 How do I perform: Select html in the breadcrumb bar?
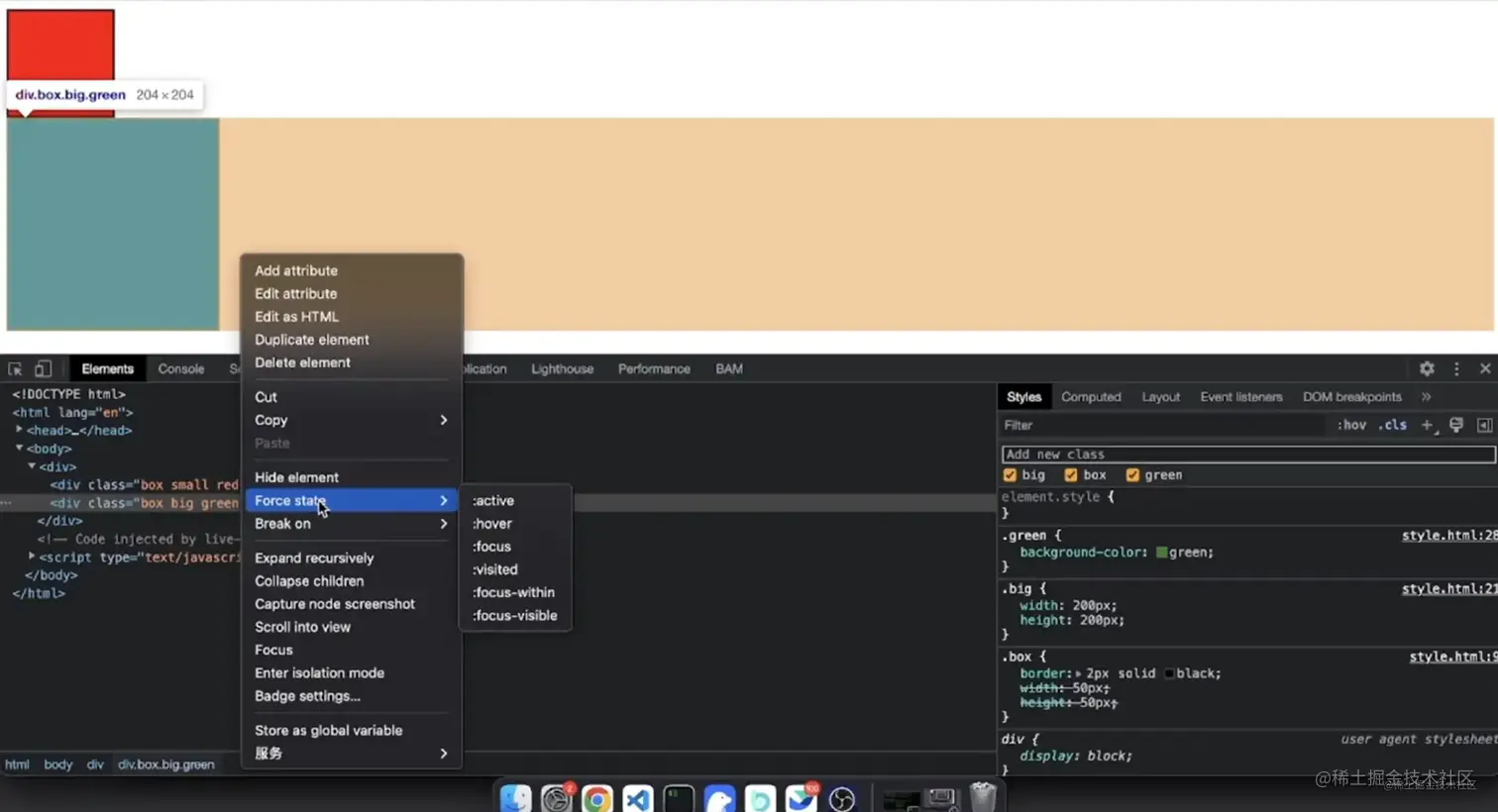[x=17, y=764]
